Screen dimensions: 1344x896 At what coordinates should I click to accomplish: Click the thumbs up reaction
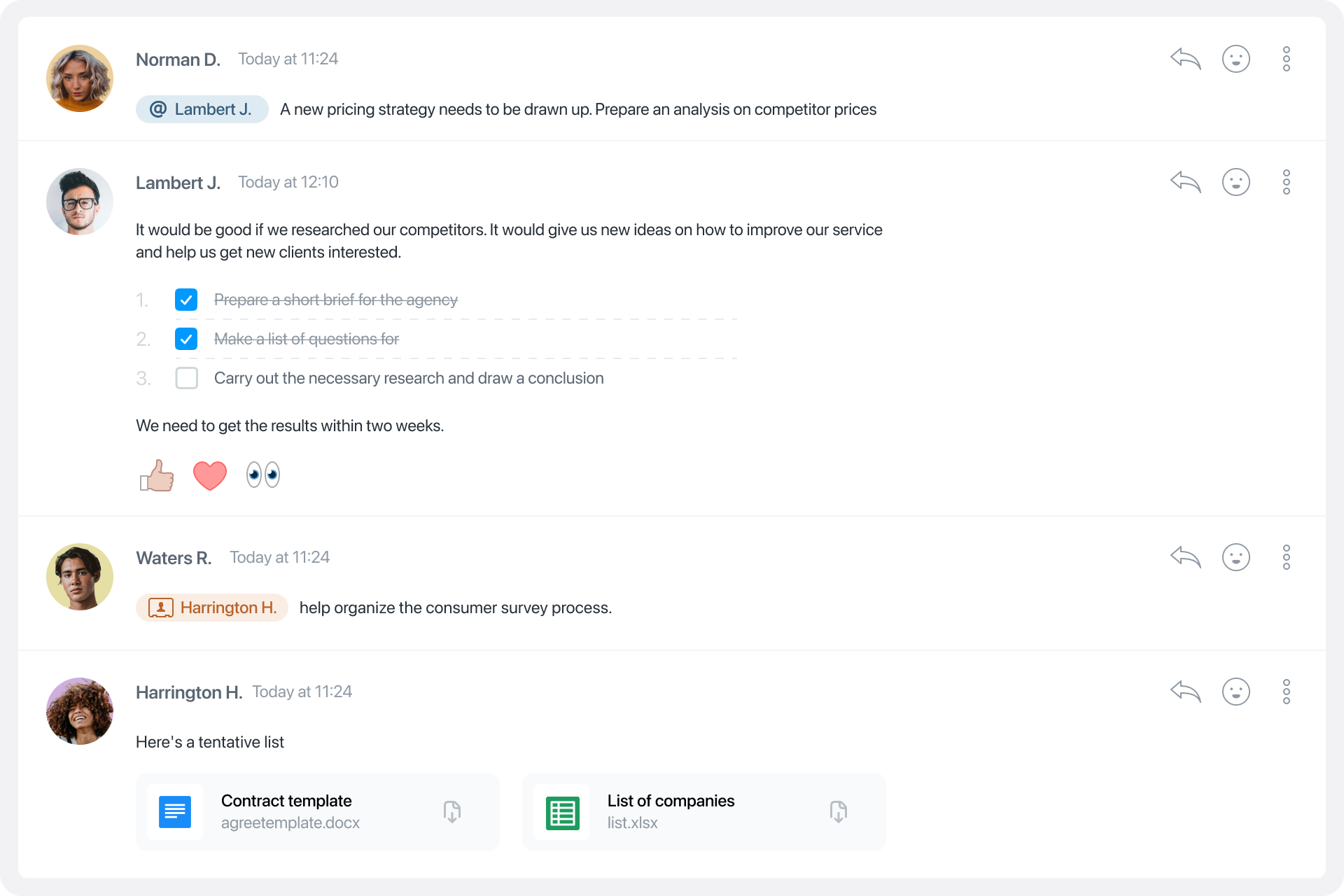click(x=156, y=475)
